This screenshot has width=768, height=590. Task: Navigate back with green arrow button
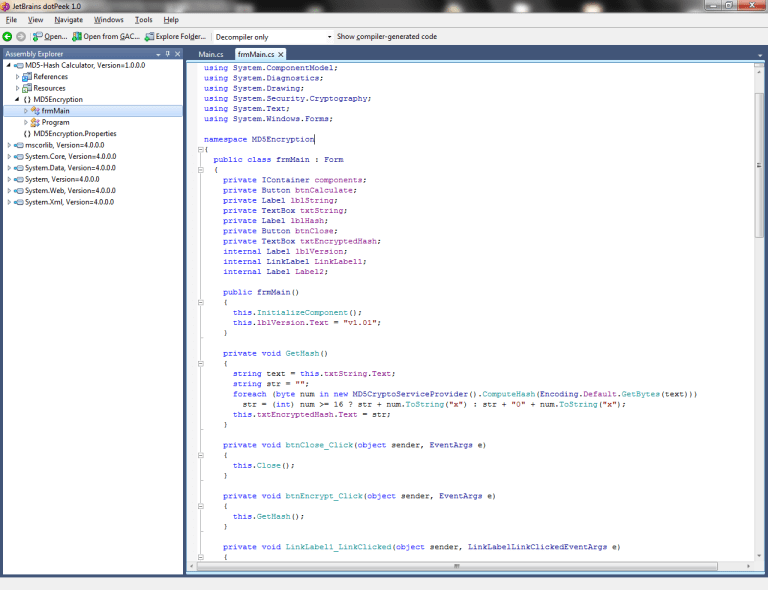pyautogui.click(x=7, y=36)
